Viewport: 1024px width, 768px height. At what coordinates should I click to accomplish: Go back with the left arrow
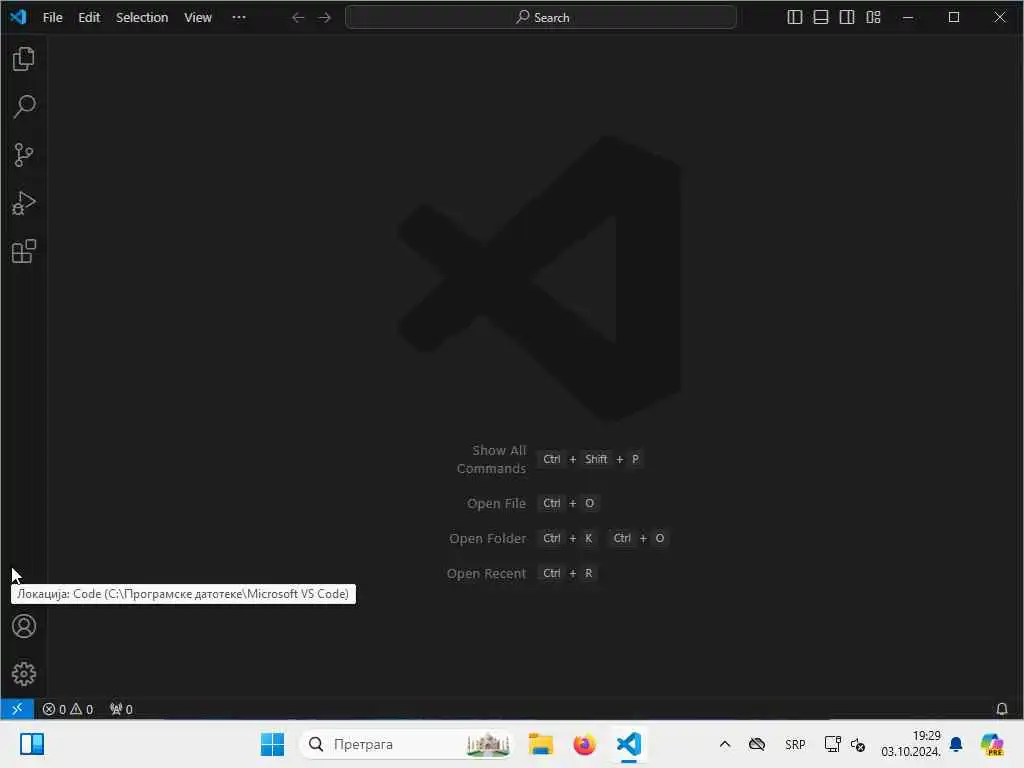[298, 17]
